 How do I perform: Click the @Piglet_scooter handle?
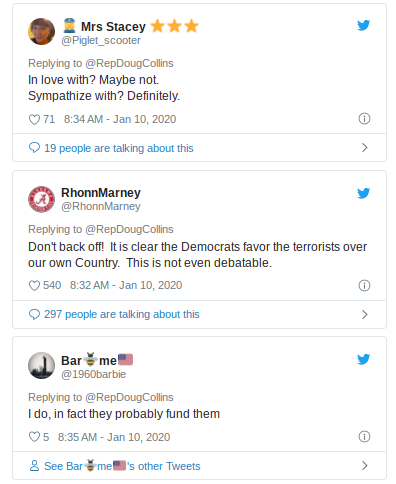coord(101,40)
